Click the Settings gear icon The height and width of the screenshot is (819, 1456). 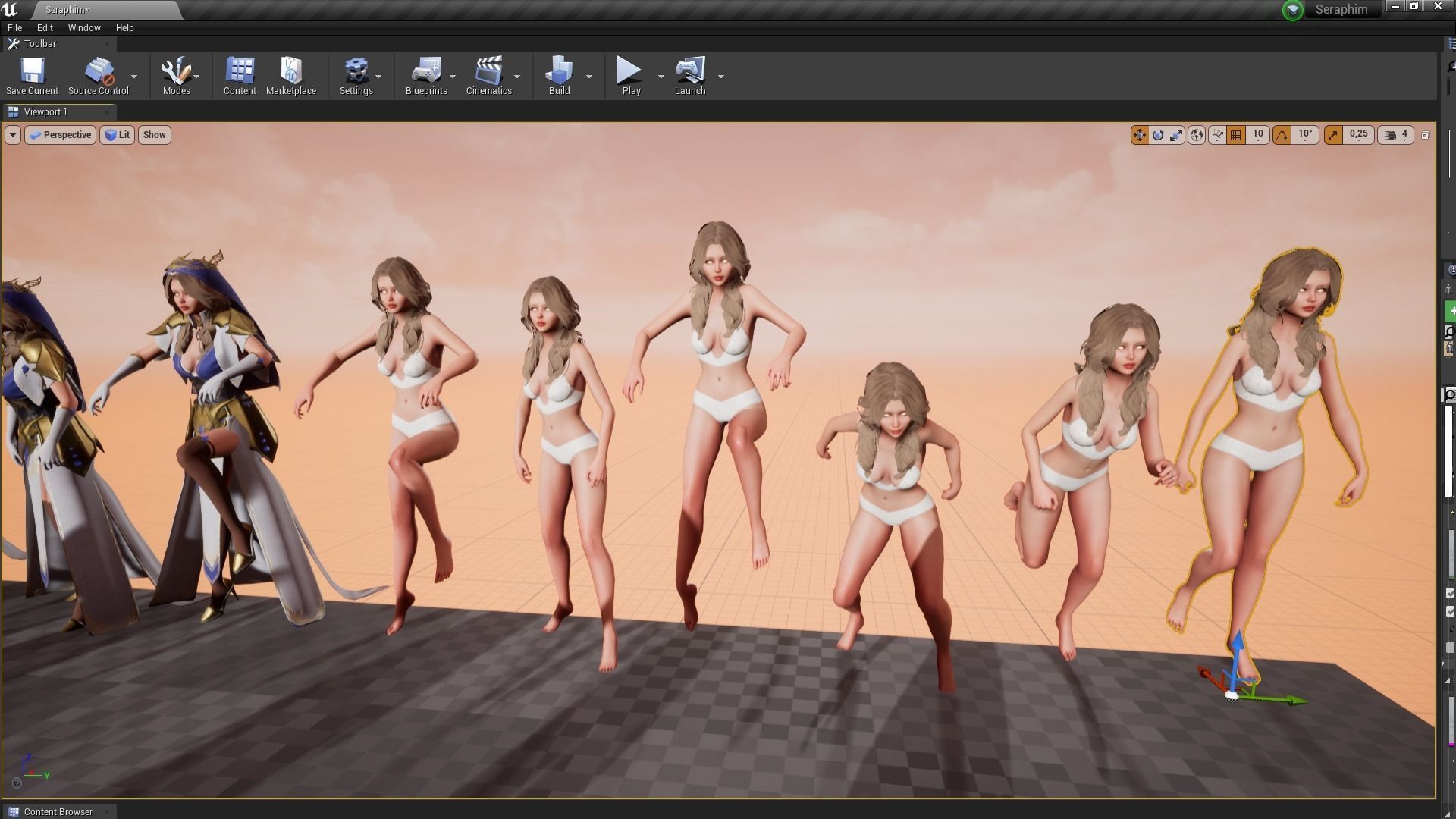click(x=356, y=71)
